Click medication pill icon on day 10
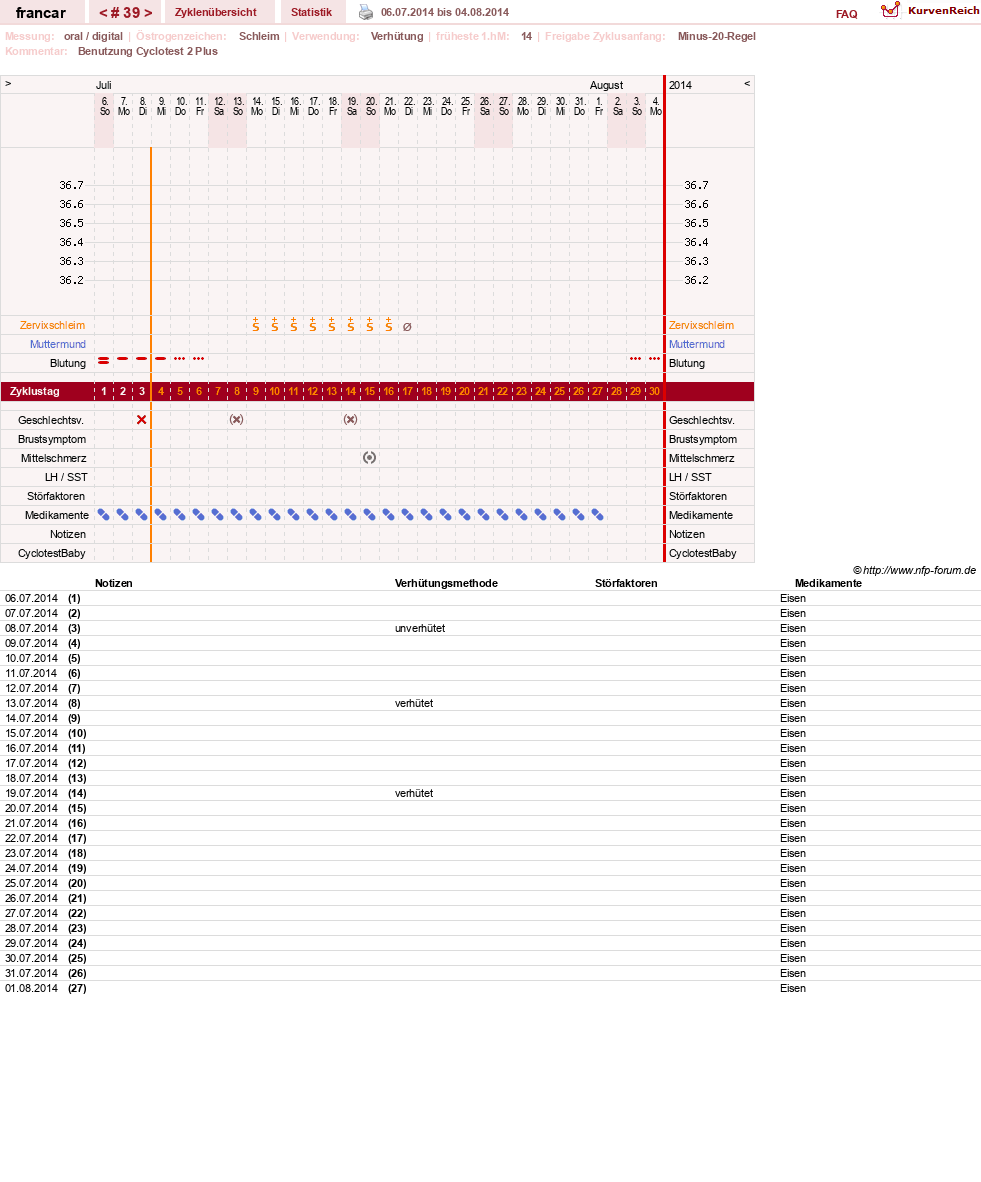Viewport: 981px width, 1182px height. coord(274,515)
